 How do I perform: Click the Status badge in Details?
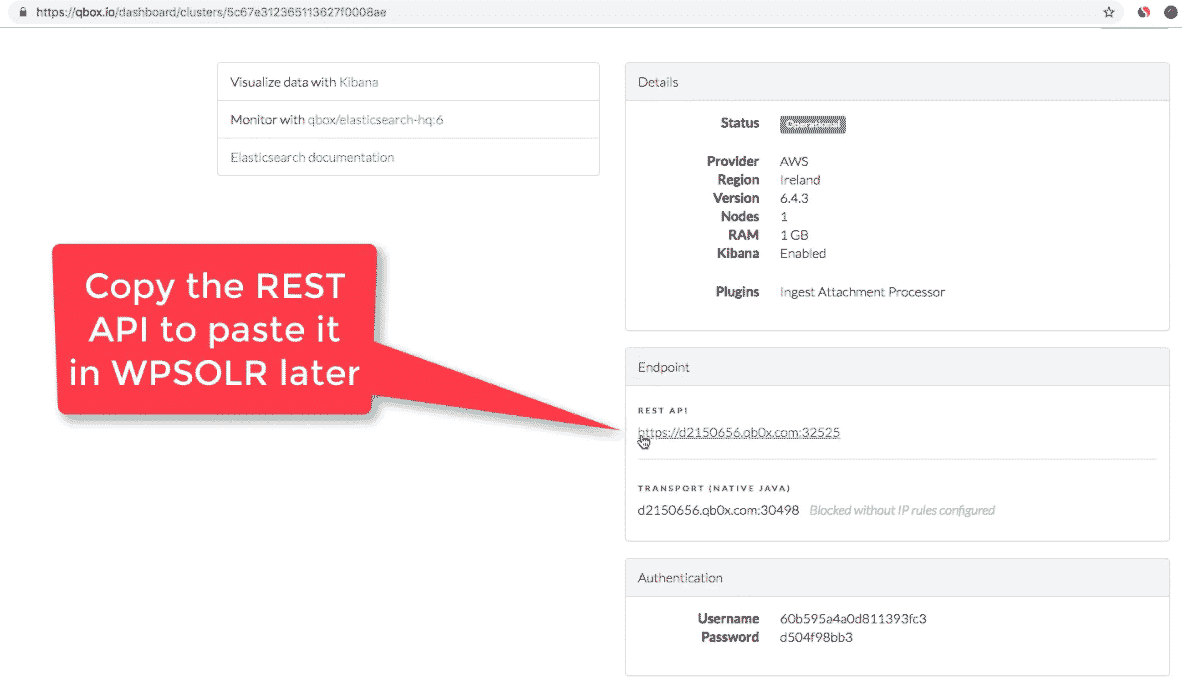813,124
